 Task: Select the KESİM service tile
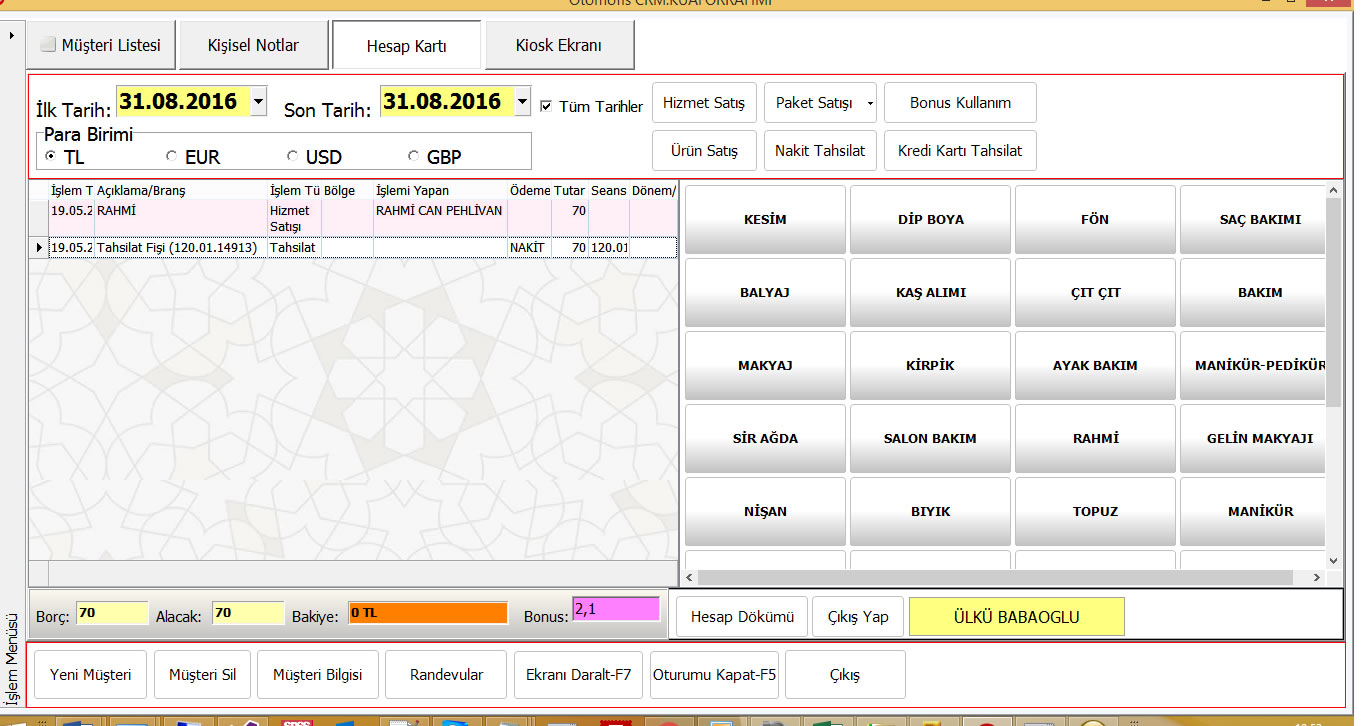click(765, 219)
